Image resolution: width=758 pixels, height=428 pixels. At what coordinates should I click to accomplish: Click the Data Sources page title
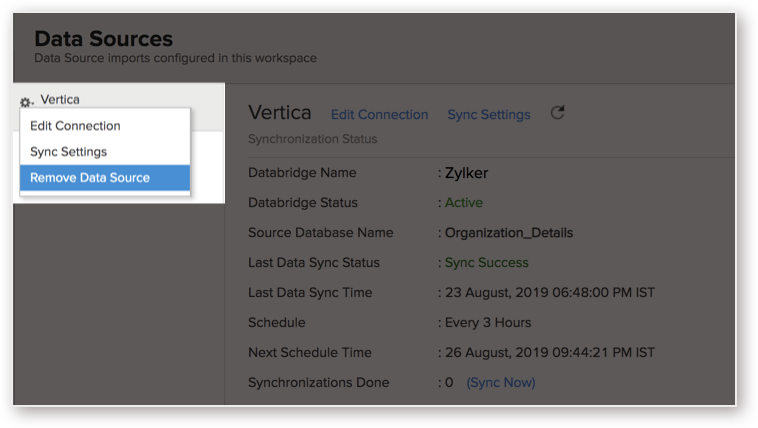point(103,39)
